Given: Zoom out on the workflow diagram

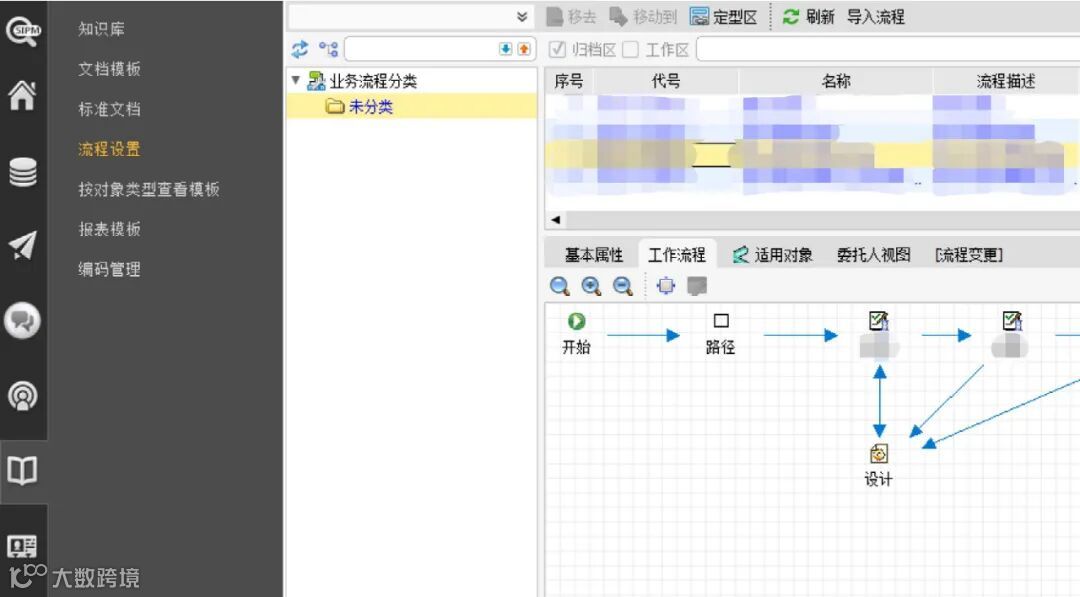Looking at the screenshot, I should tap(623, 286).
